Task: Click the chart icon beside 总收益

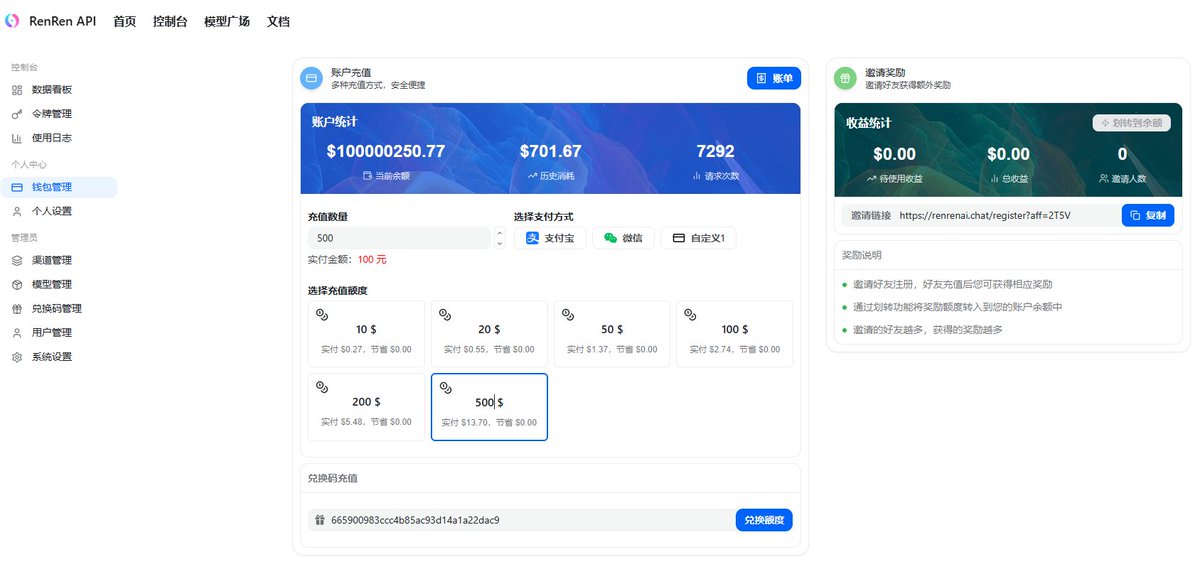Action: 994,178
